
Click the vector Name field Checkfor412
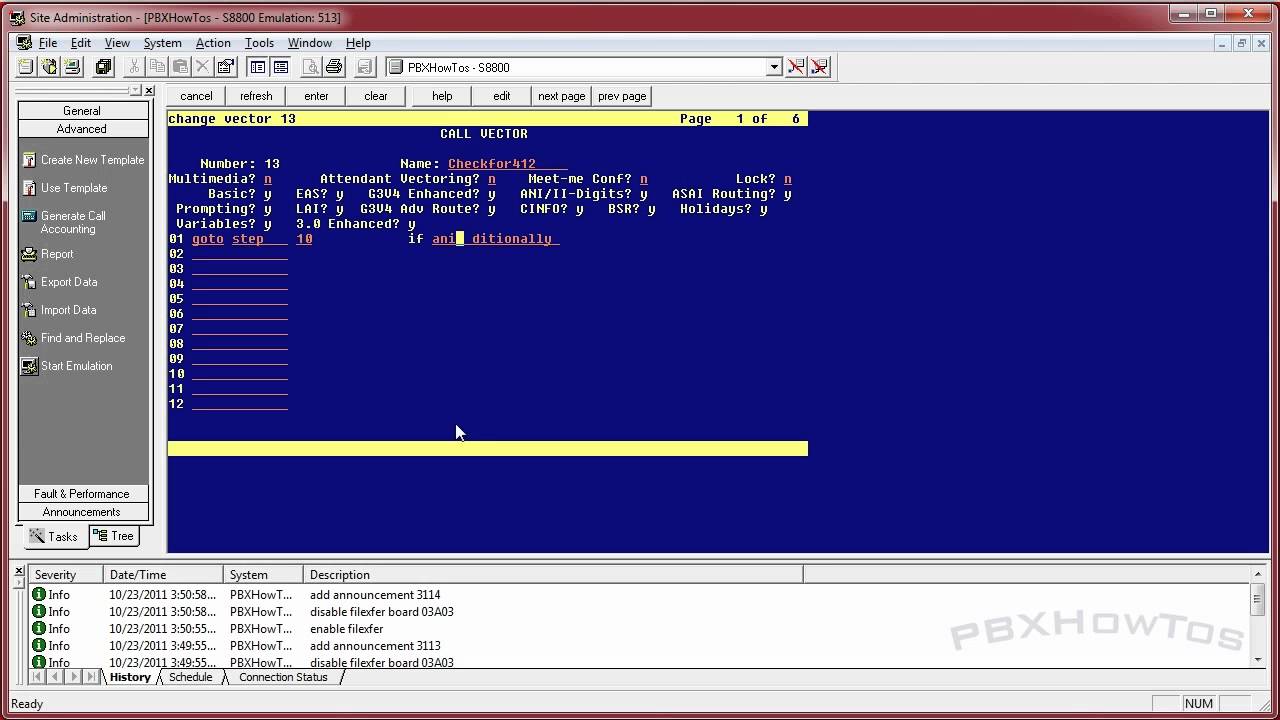508,164
